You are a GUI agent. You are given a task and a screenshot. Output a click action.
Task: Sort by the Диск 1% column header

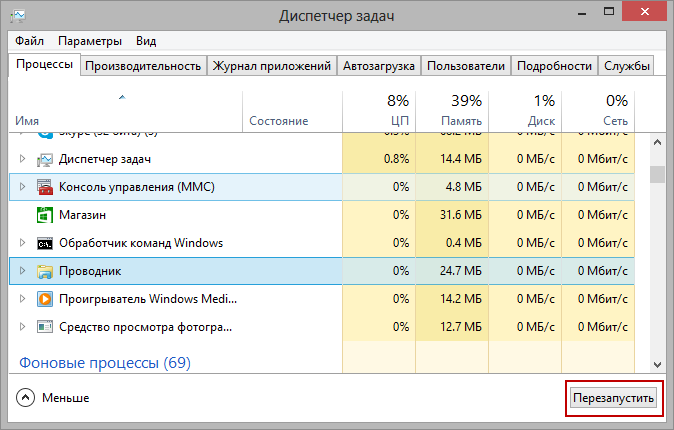coord(525,111)
